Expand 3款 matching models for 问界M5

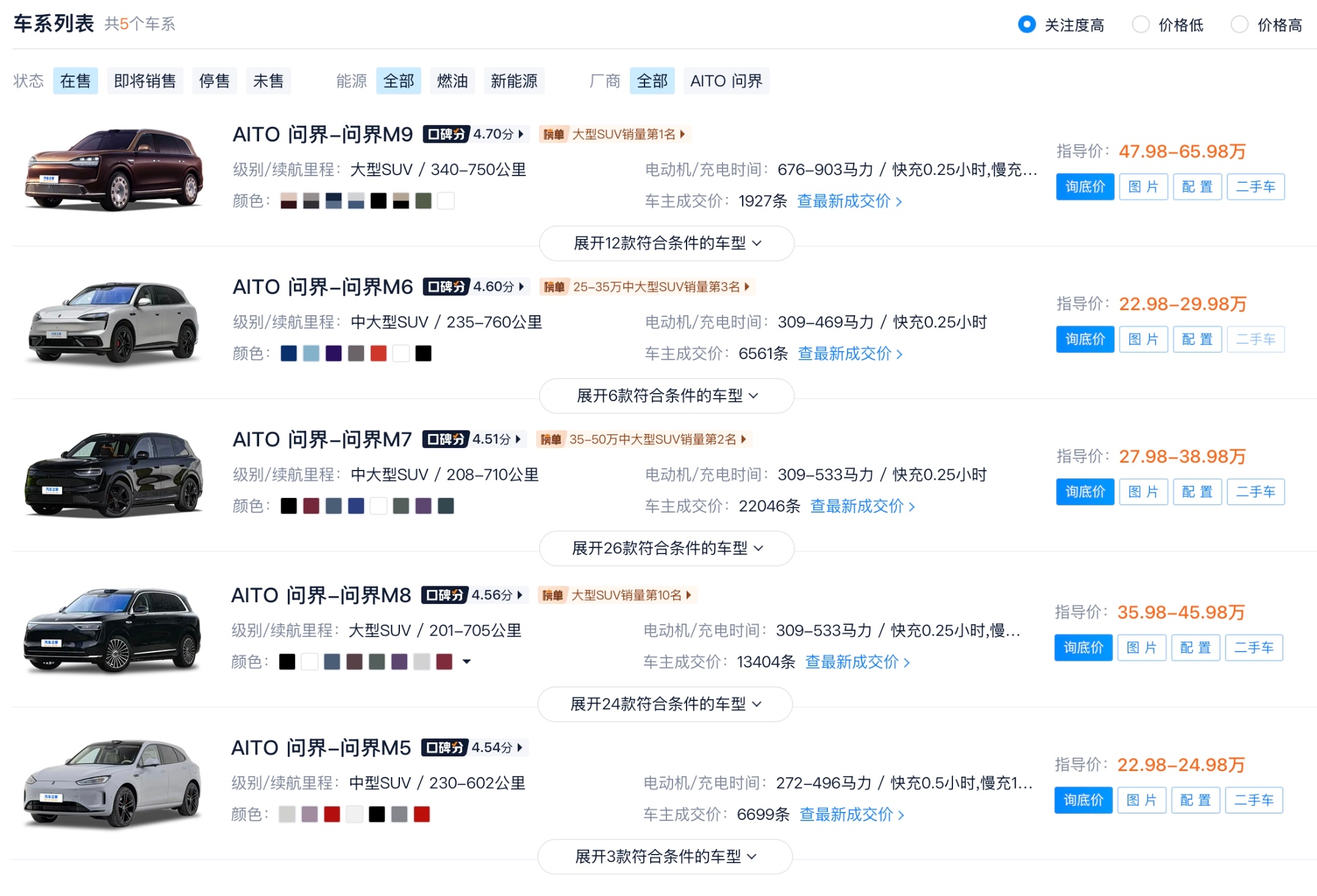tap(665, 856)
